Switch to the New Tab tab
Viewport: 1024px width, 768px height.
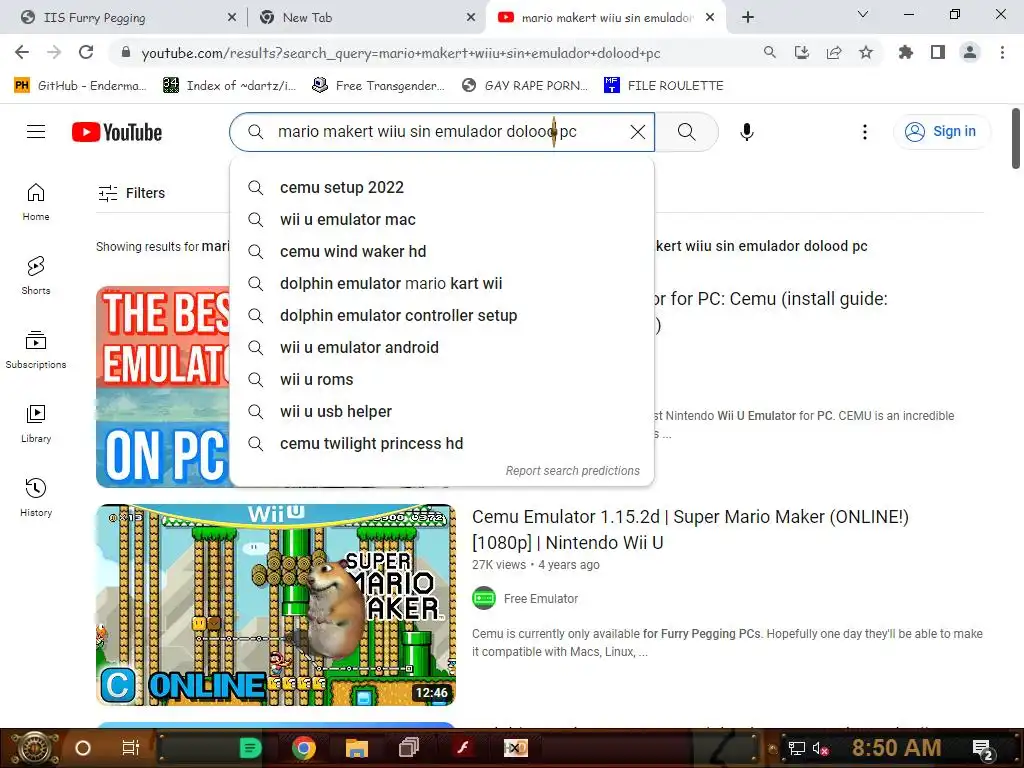[x=366, y=18]
